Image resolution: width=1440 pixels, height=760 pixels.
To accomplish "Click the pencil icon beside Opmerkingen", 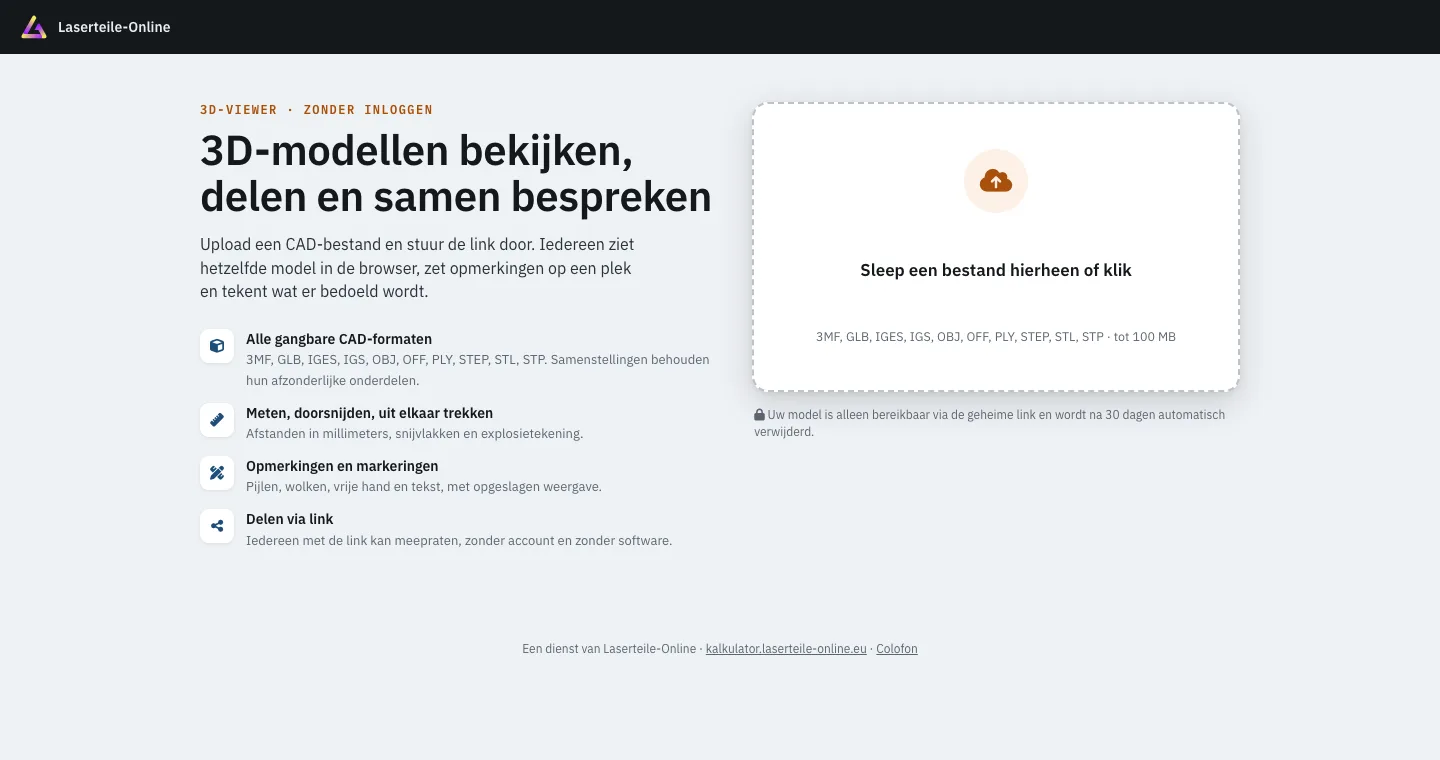I will (x=217, y=472).
